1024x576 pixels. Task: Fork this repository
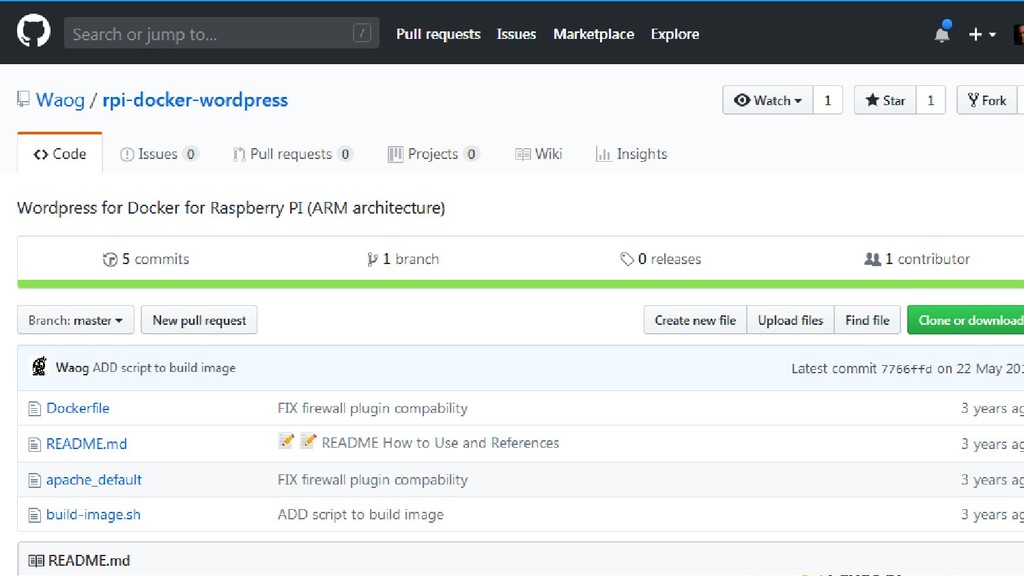click(x=987, y=100)
